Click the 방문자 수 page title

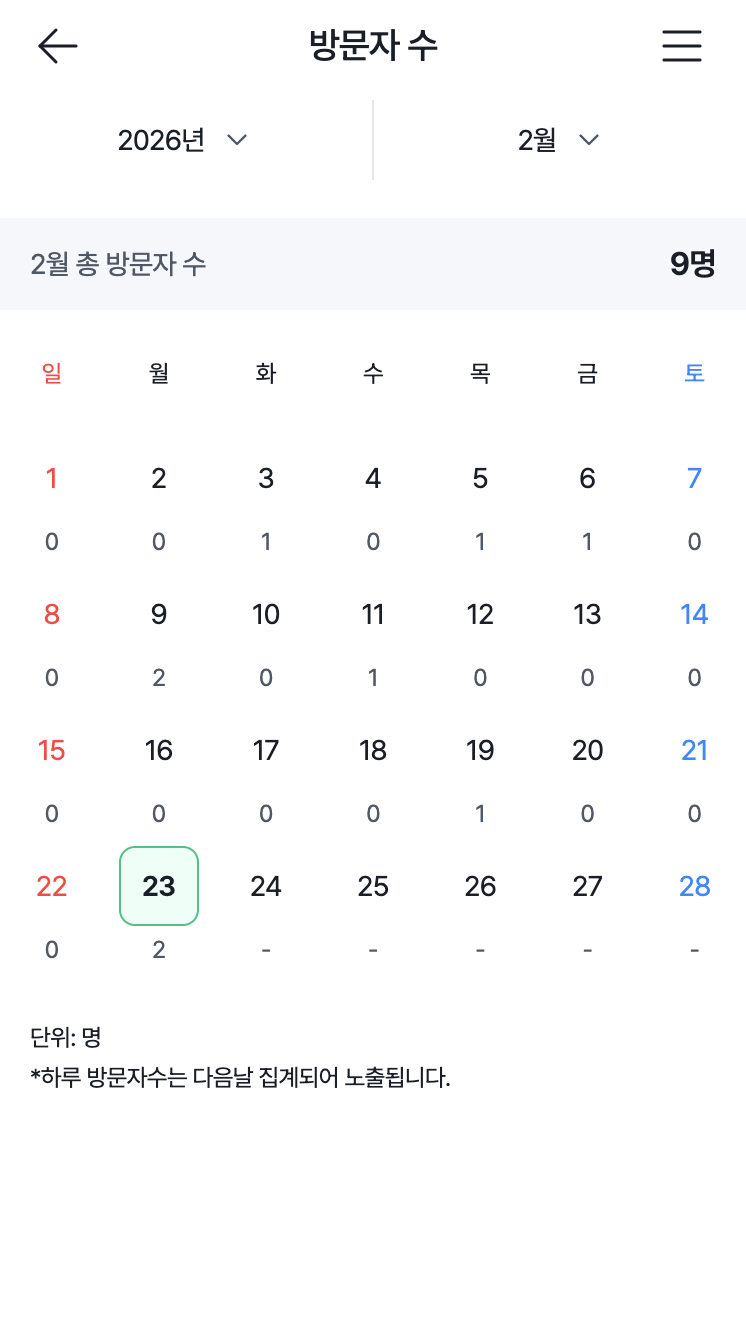[373, 46]
